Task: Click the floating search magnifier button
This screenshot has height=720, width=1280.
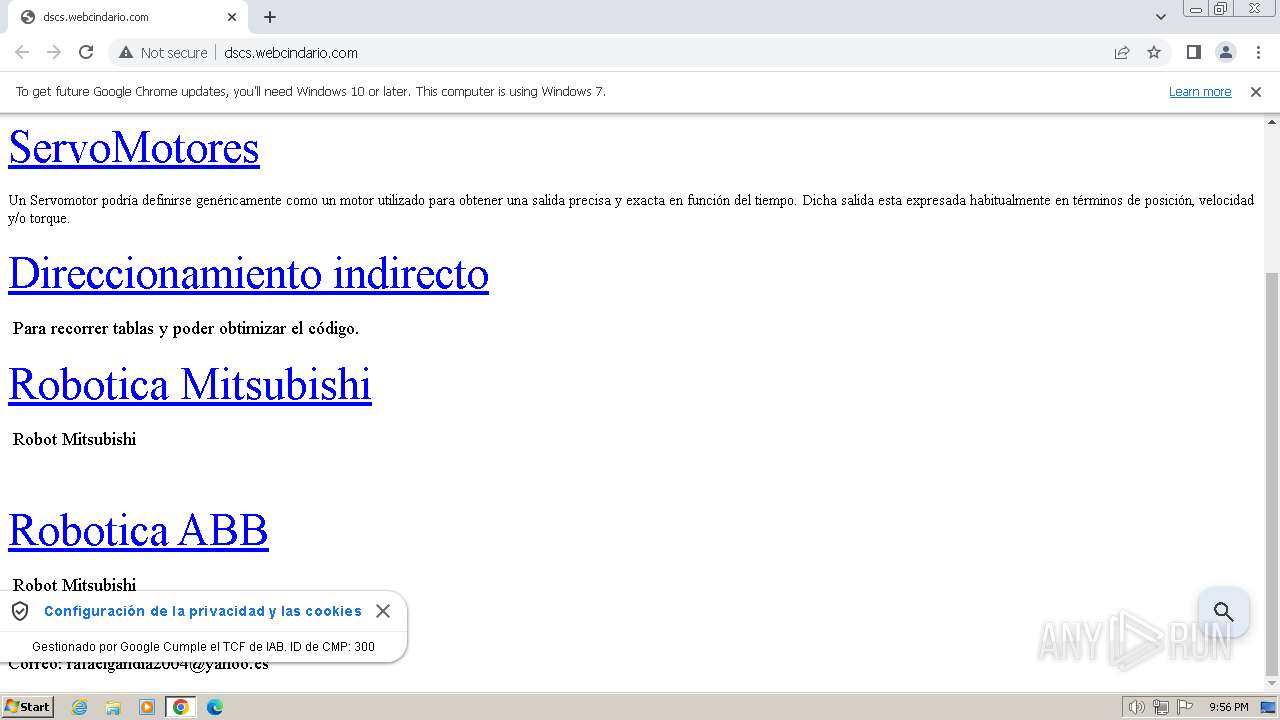Action: 1223,612
